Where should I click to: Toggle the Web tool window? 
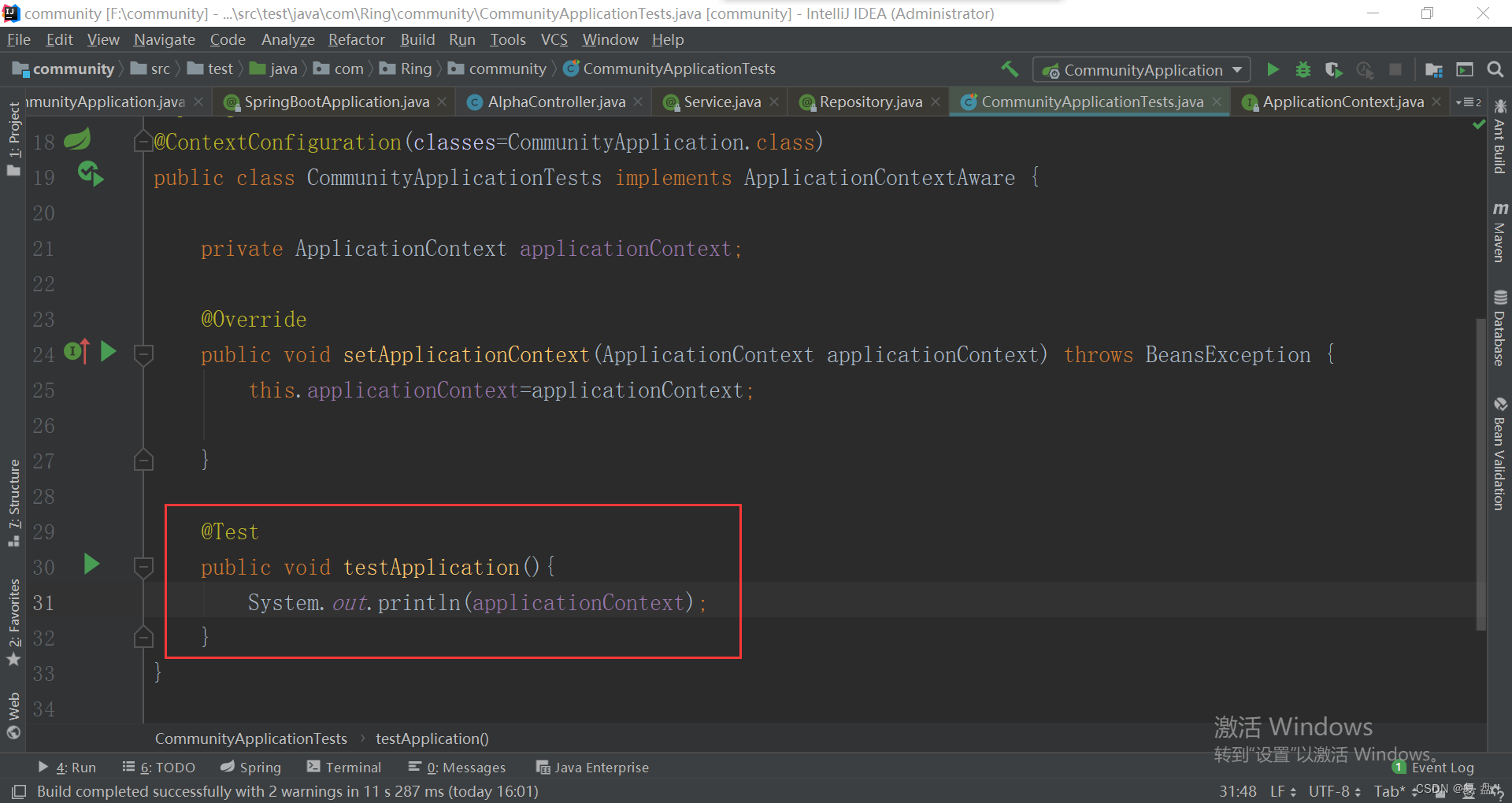(13, 715)
